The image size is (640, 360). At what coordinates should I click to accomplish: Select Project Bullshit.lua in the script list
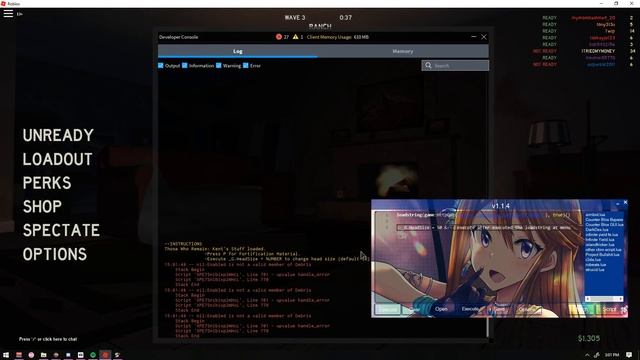coord(602,254)
